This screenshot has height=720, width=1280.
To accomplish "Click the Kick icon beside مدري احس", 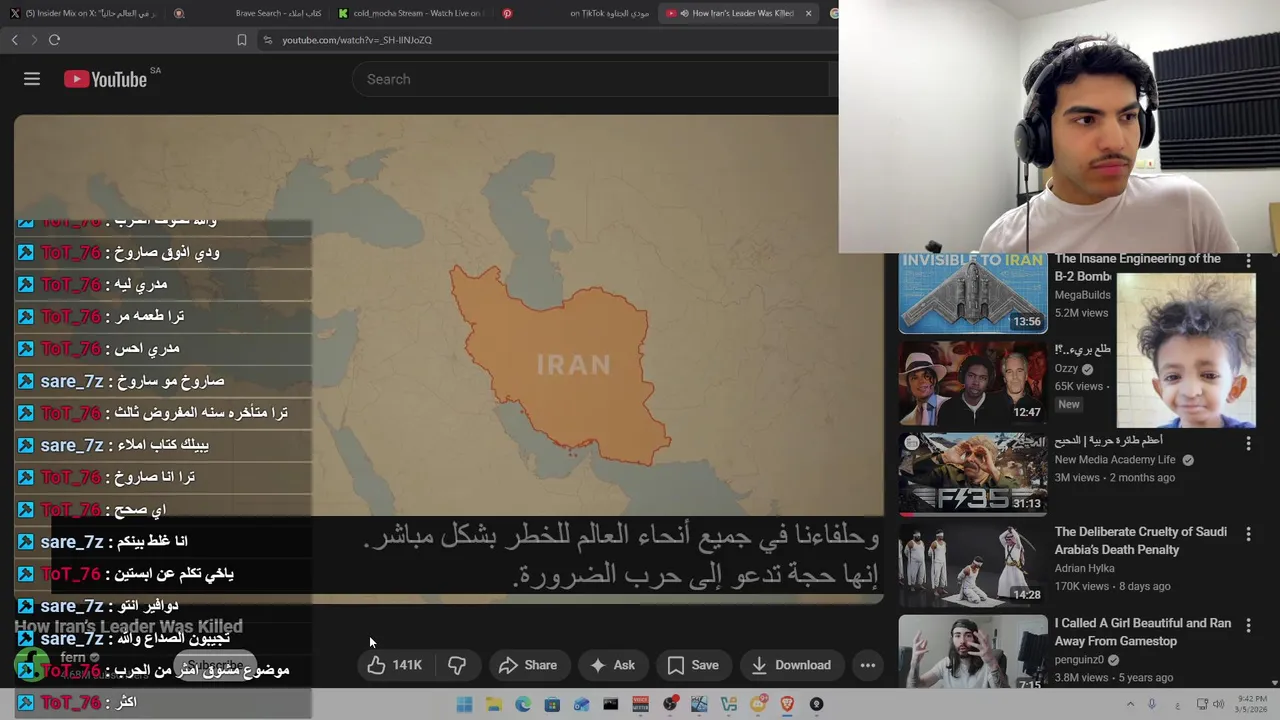I will tap(25, 349).
